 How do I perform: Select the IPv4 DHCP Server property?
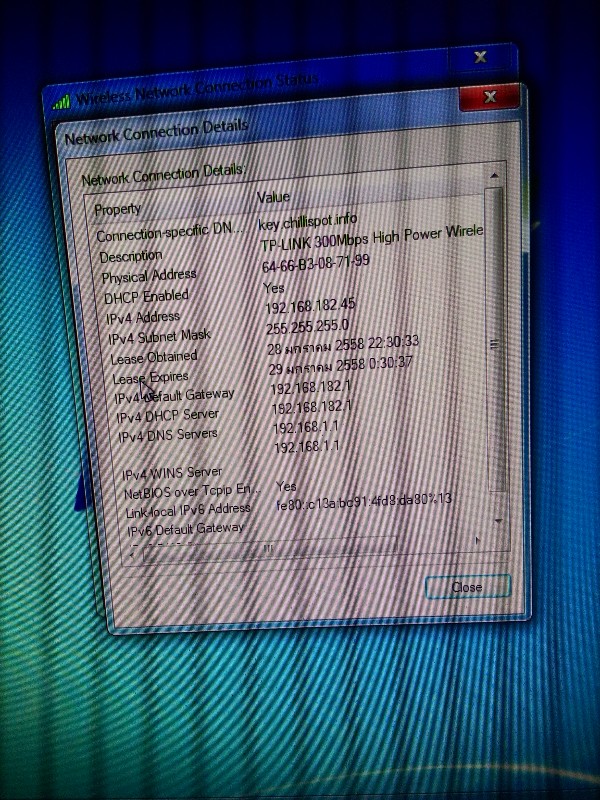click(x=168, y=416)
